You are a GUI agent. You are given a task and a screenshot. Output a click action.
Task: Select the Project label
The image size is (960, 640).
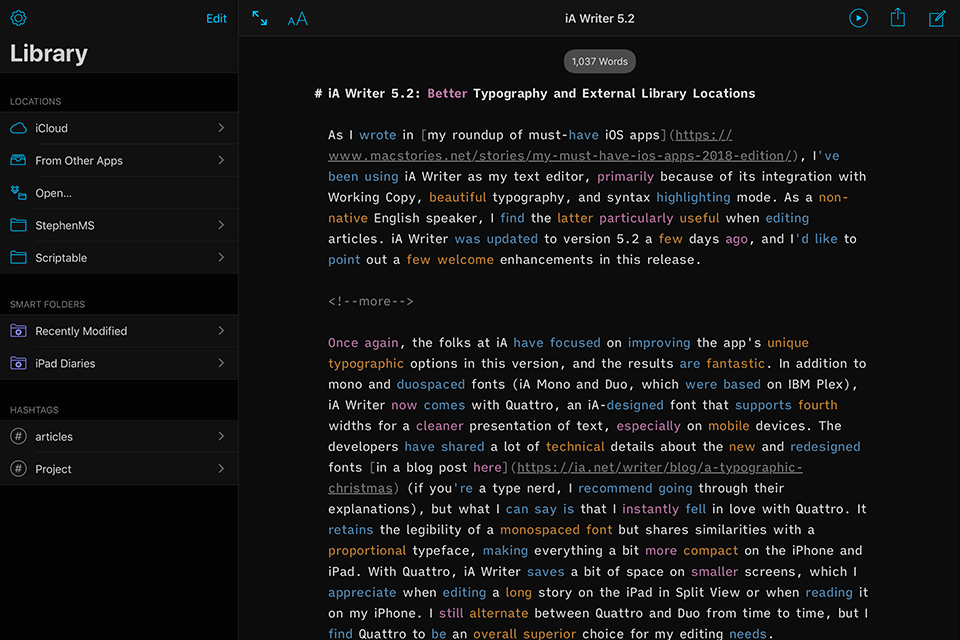tap(53, 469)
